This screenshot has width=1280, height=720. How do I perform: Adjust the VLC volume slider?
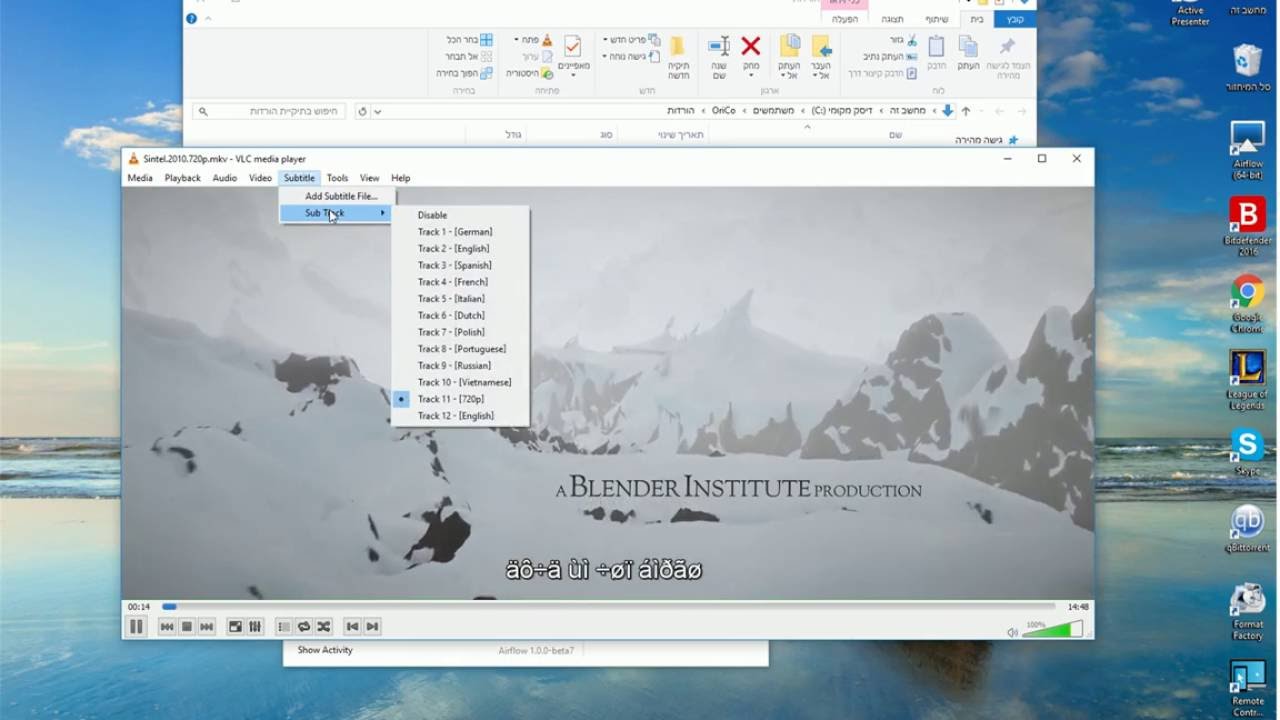1052,629
